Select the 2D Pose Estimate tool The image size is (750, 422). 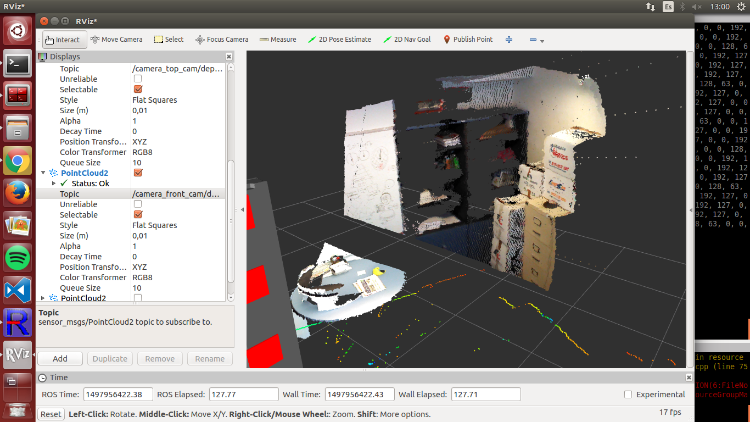click(x=339, y=39)
